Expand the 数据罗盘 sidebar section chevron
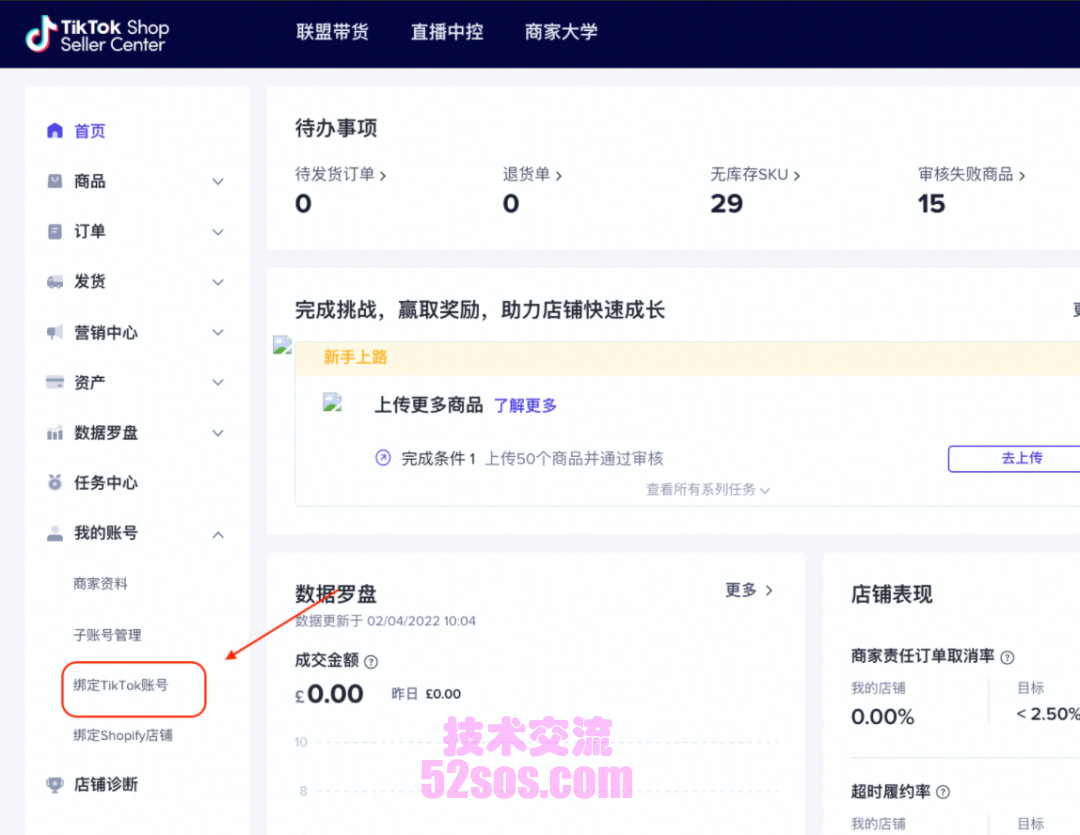The width and height of the screenshot is (1080, 835). pyautogui.click(x=218, y=433)
